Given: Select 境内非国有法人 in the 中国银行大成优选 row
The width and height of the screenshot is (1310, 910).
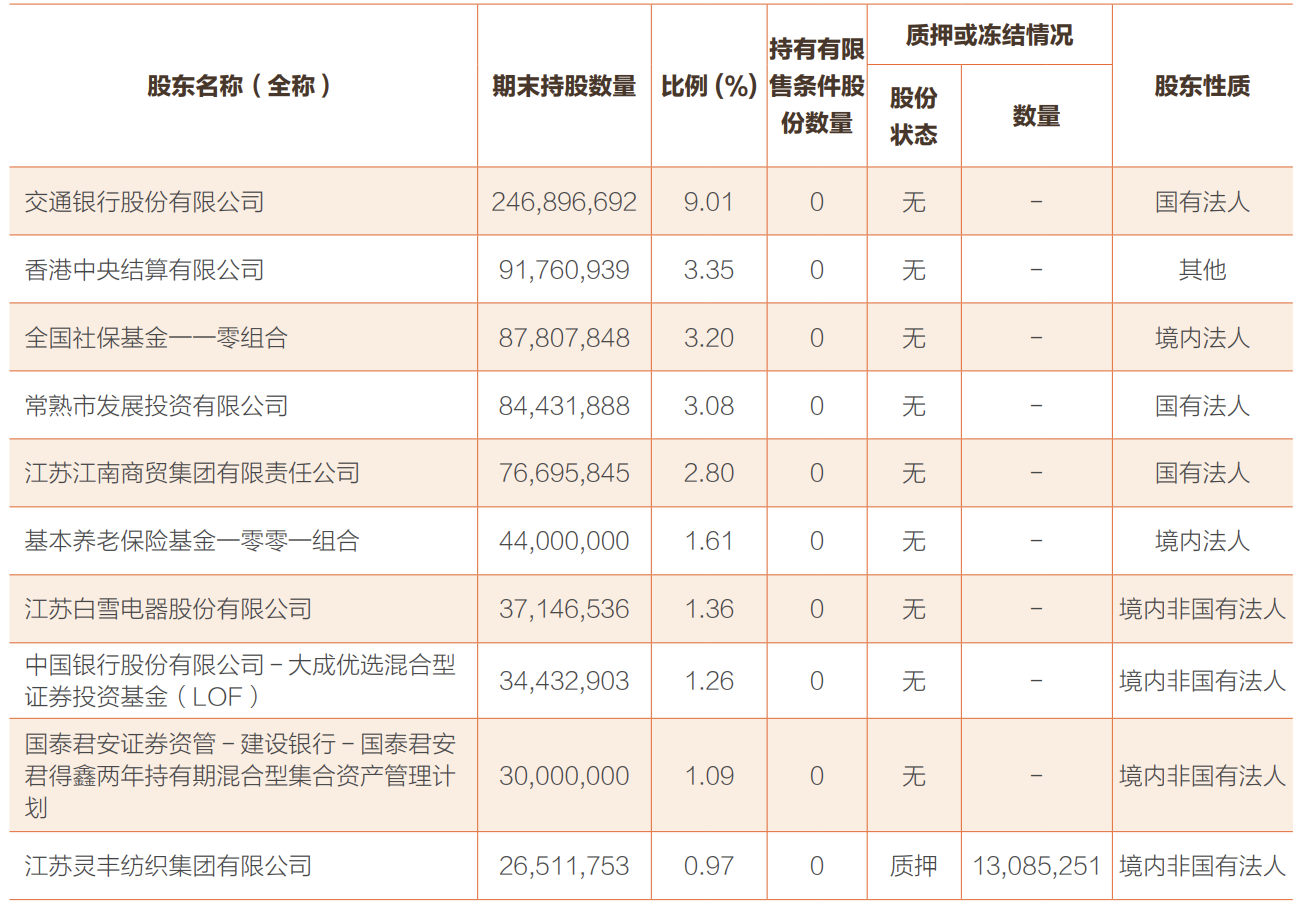Looking at the screenshot, I should pyautogui.click(x=1202, y=681).
